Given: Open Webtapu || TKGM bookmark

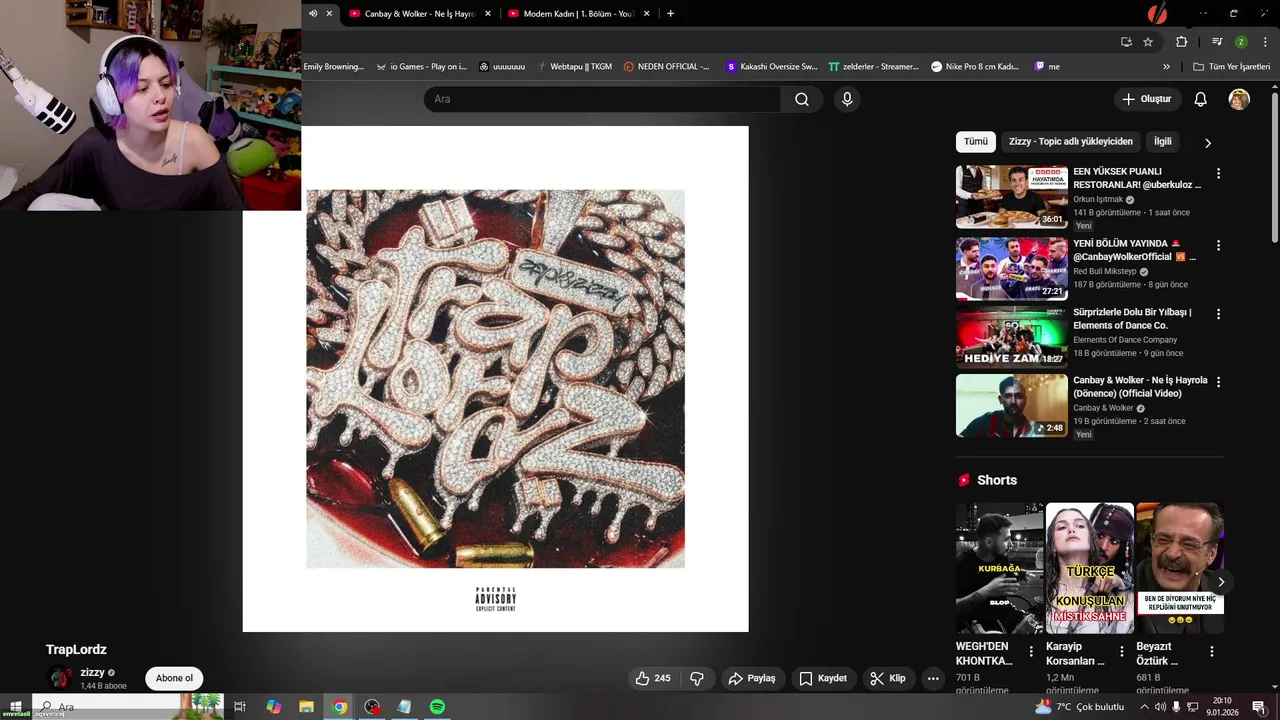Looking at the screenshot, I should point(573,67).
